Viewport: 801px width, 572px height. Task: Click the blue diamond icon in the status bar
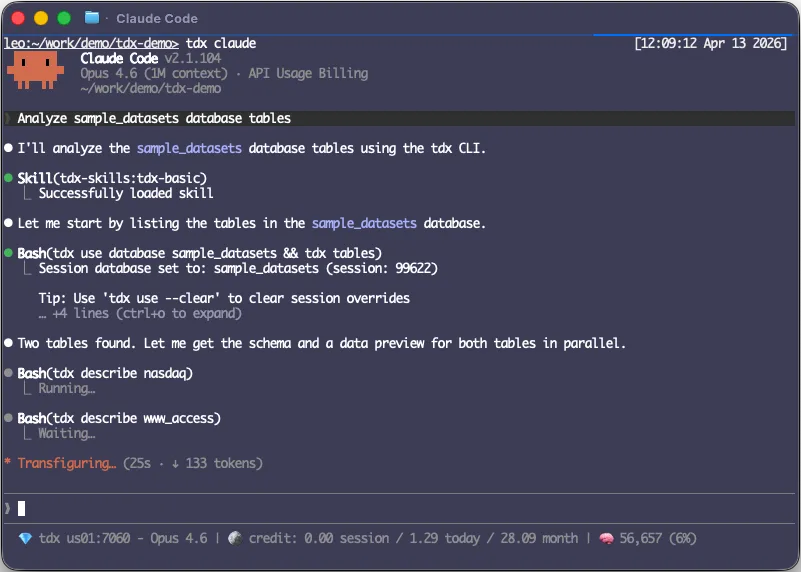point(25,538)
